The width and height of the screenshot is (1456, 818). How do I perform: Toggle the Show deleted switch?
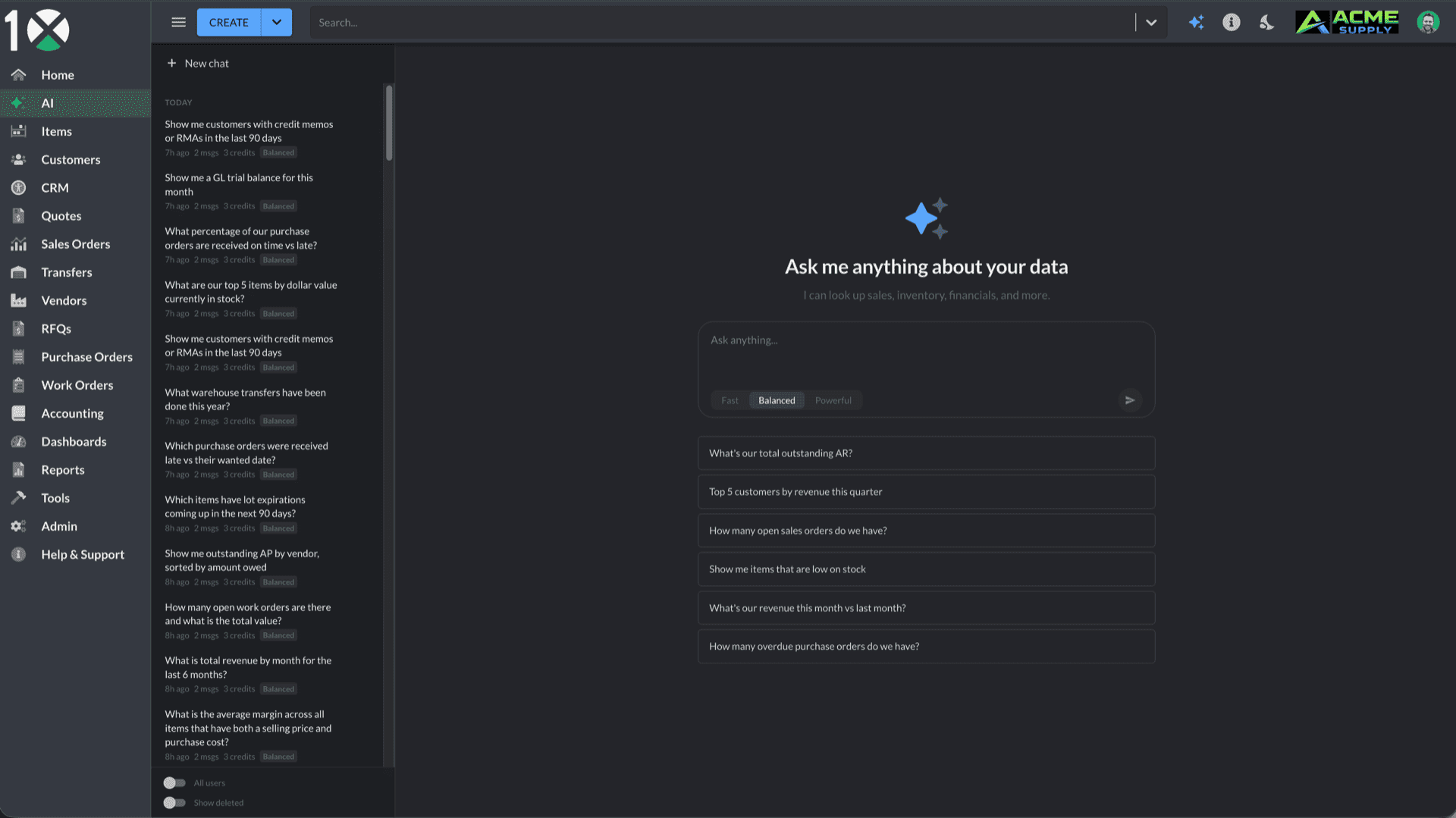coord(174,803)
